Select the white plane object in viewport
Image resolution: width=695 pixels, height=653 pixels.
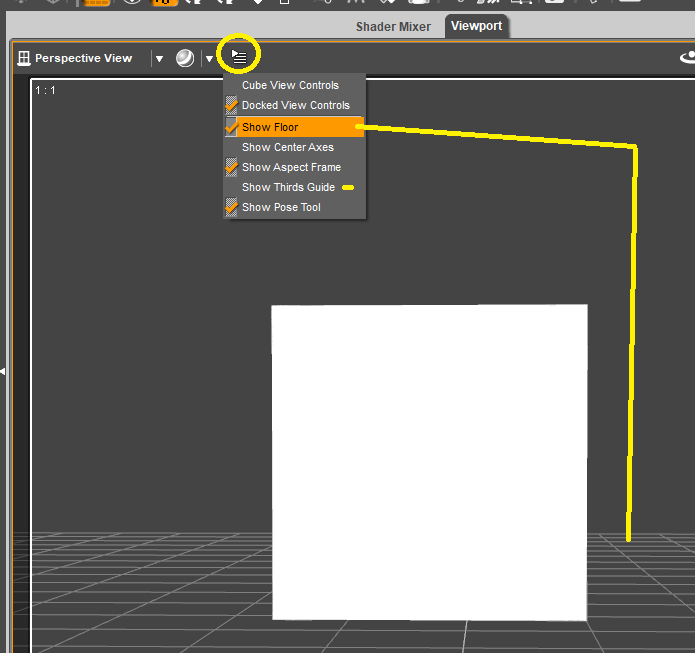tap(429, 462)
